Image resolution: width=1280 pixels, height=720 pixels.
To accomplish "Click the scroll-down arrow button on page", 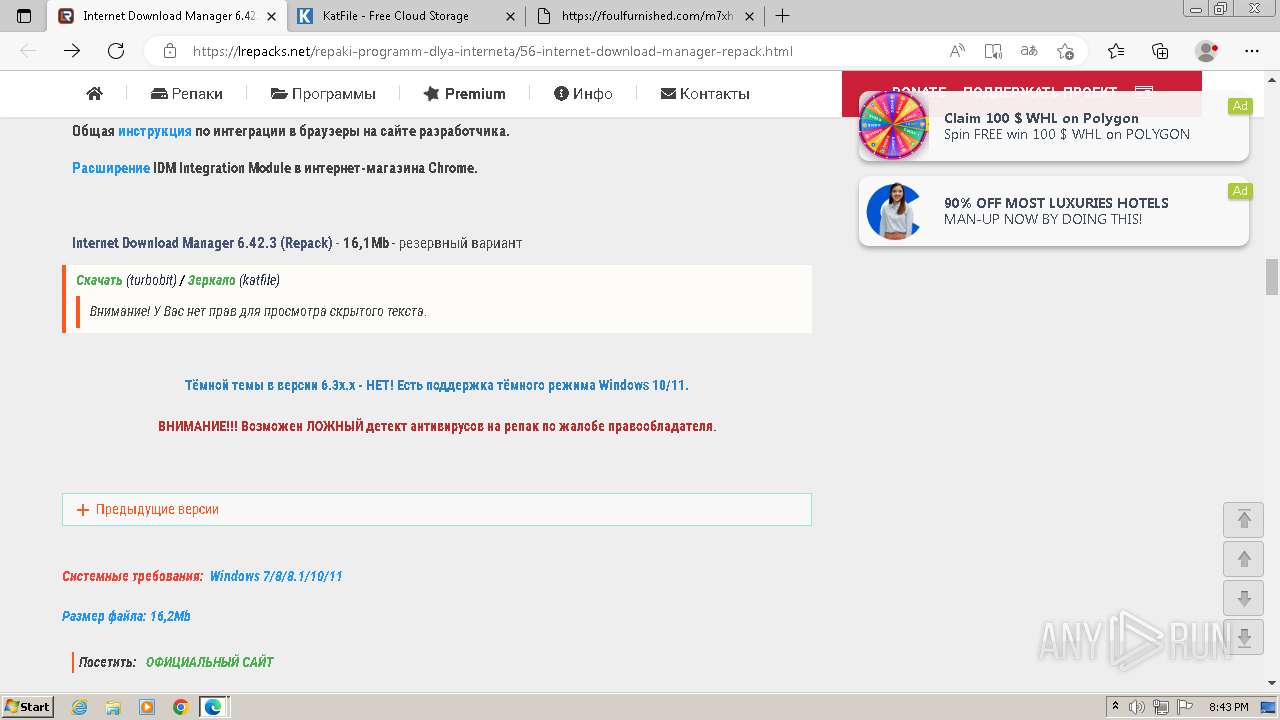I will click(x=1244, y=598).
